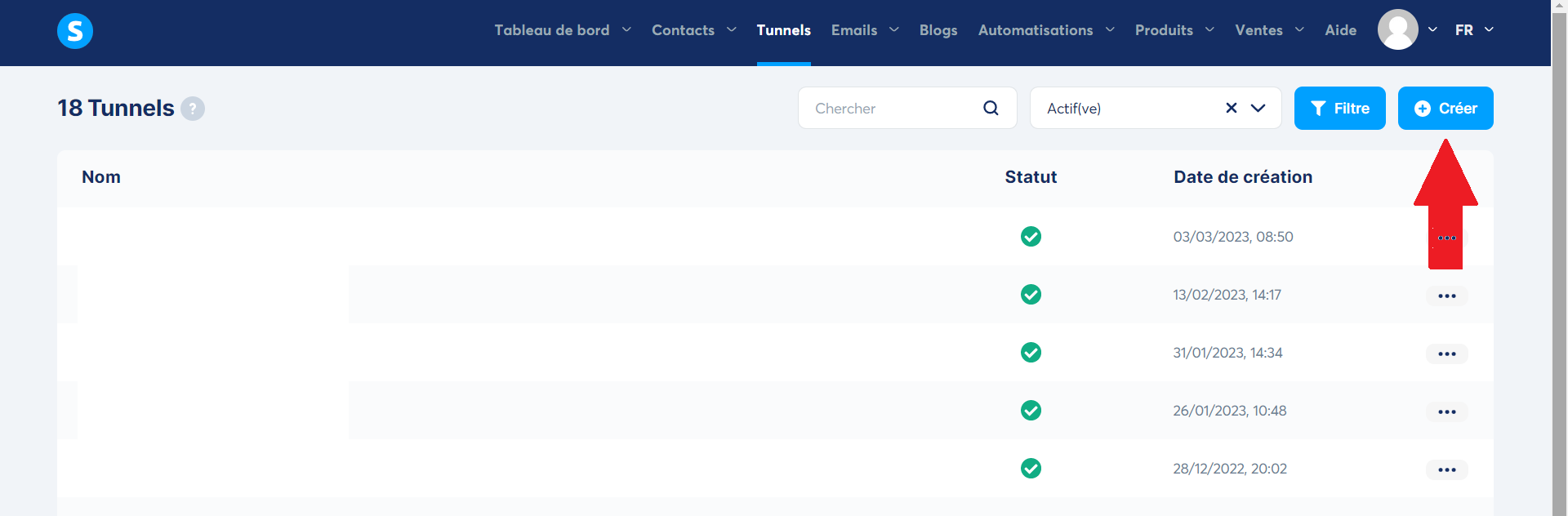This screenshot has height=516, width=1568.
Task: Click the Systeme.io S logo
Action: coord(75,31)
